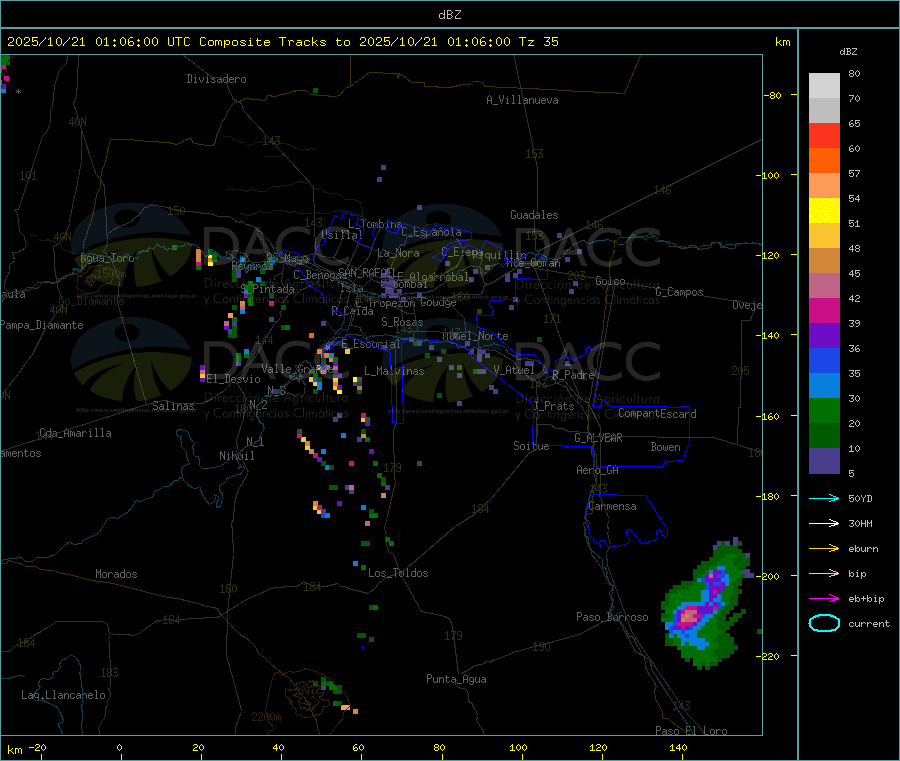
Task: Click the 'G_ALVEAR' map label
Action: (x=598, y=438)
